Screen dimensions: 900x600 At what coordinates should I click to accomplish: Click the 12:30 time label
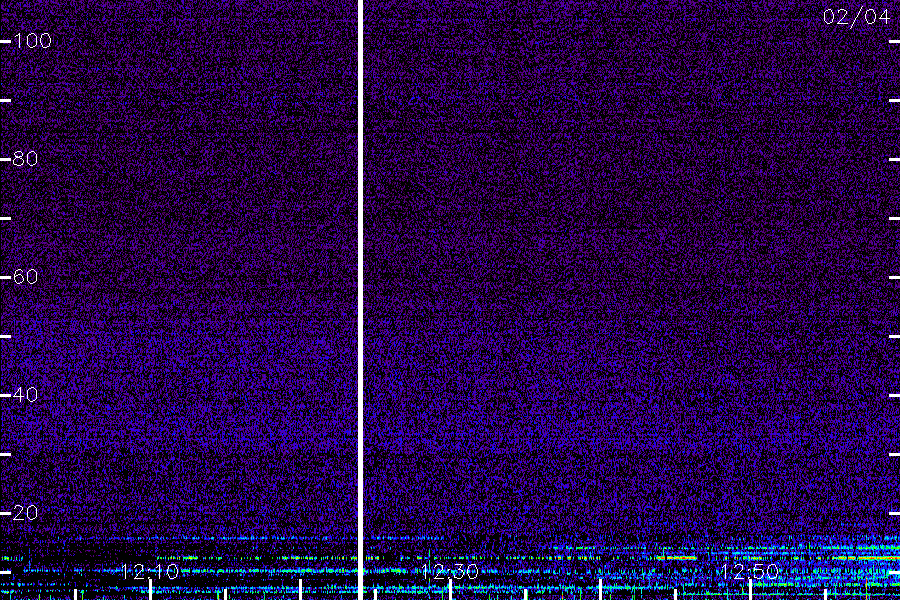449,572
